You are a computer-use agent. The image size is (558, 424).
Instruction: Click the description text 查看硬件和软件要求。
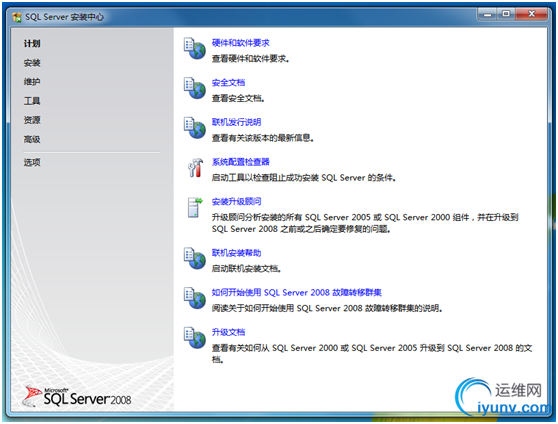(251, 59)
